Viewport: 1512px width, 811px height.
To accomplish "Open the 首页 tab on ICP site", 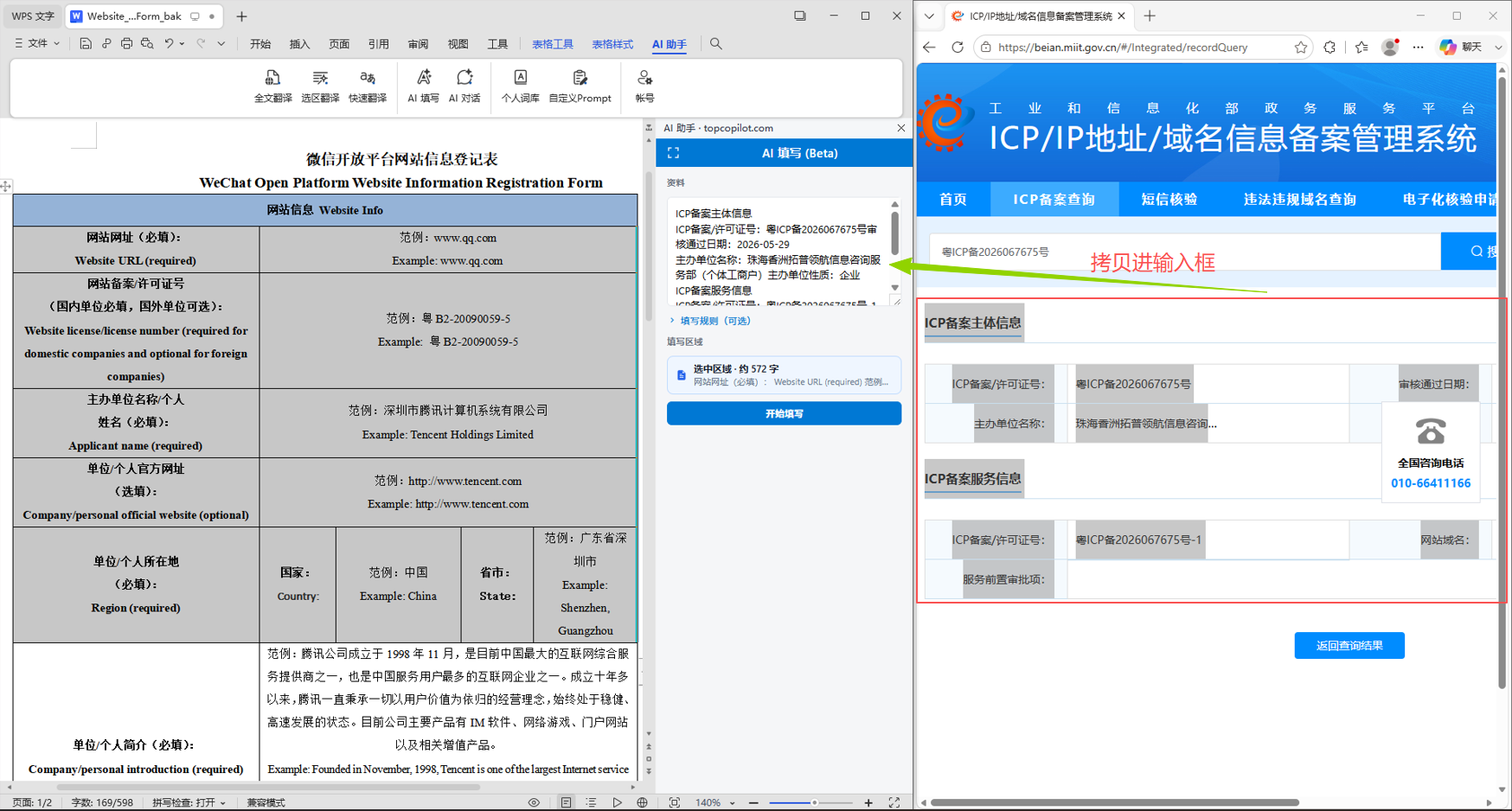I will (x=953, y=200).
